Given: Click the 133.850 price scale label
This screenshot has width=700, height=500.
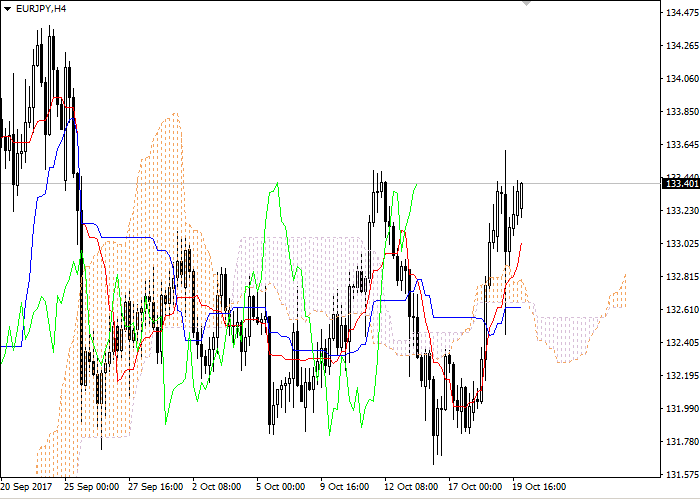Looking at the screenshot, I should tap(682, 112).
